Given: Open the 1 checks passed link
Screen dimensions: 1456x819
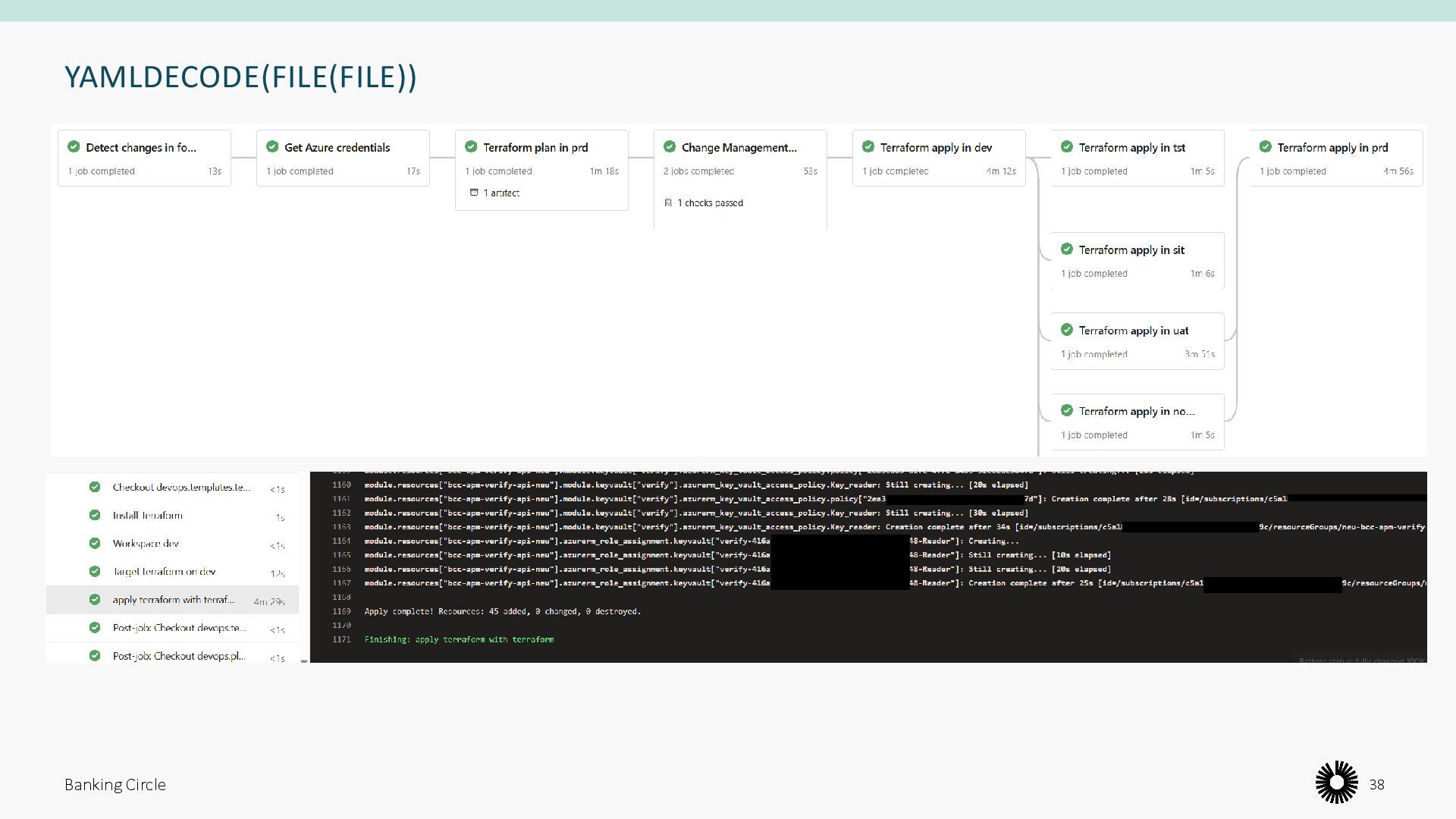Looking at the screenshot, I should coord(710,202).
